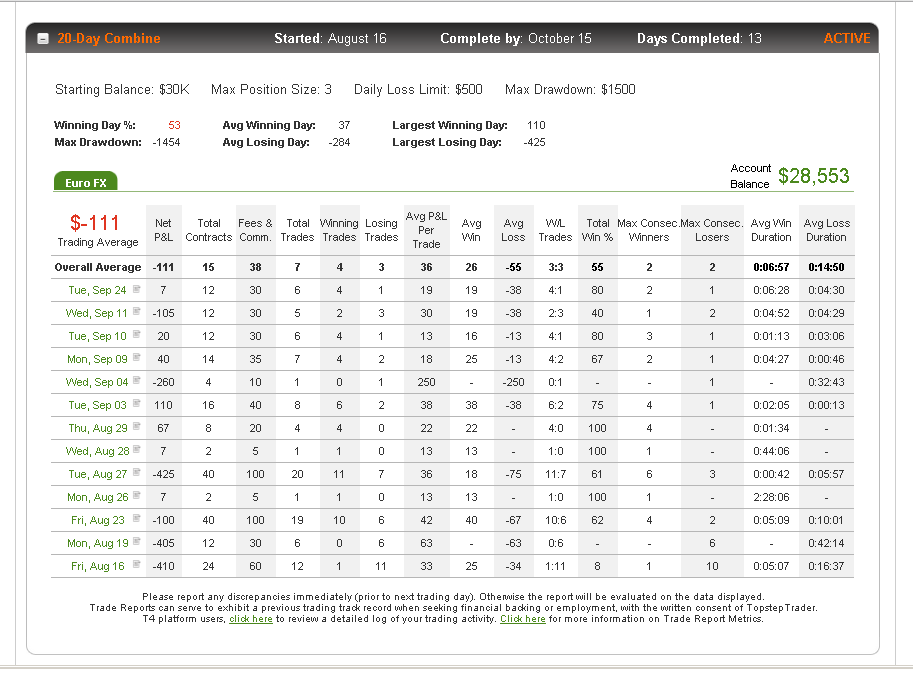
Task: Open the Tue, Sep 03 day report
Action: point(97,405)
